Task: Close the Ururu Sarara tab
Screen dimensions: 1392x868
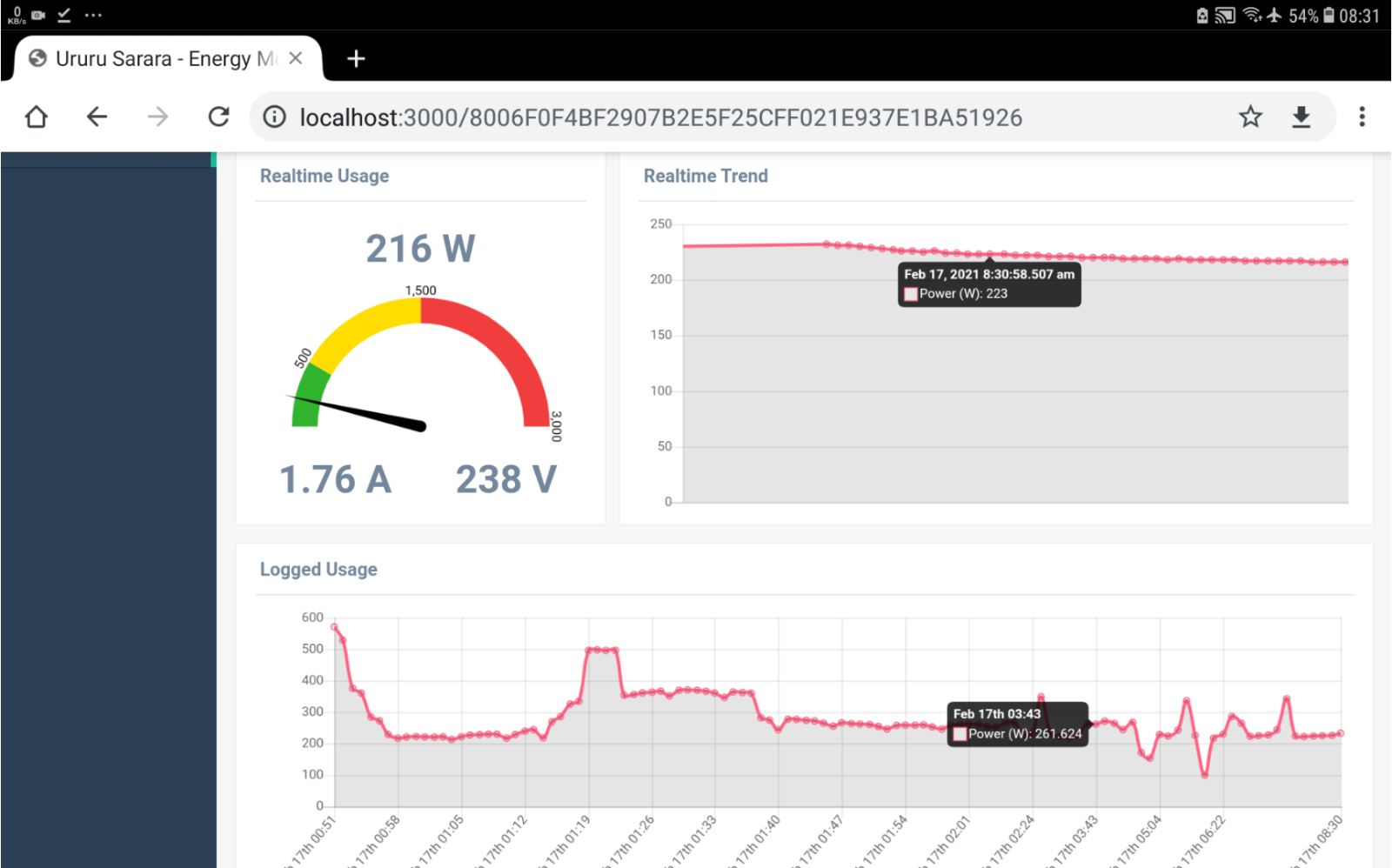Action: [296, 58]
